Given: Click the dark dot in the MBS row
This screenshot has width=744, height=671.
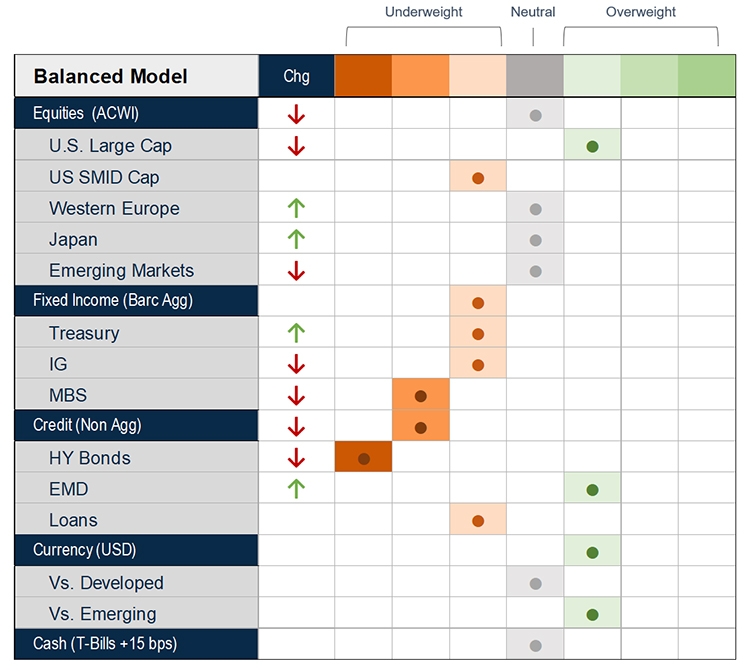Looking at the screenshot, I should 420,396.
